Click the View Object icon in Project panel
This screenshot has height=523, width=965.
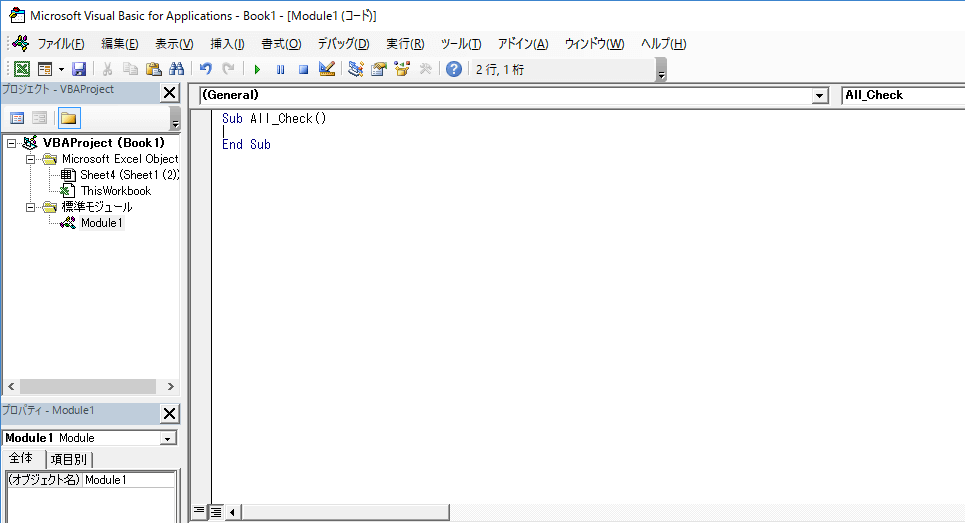coord(39,118)
